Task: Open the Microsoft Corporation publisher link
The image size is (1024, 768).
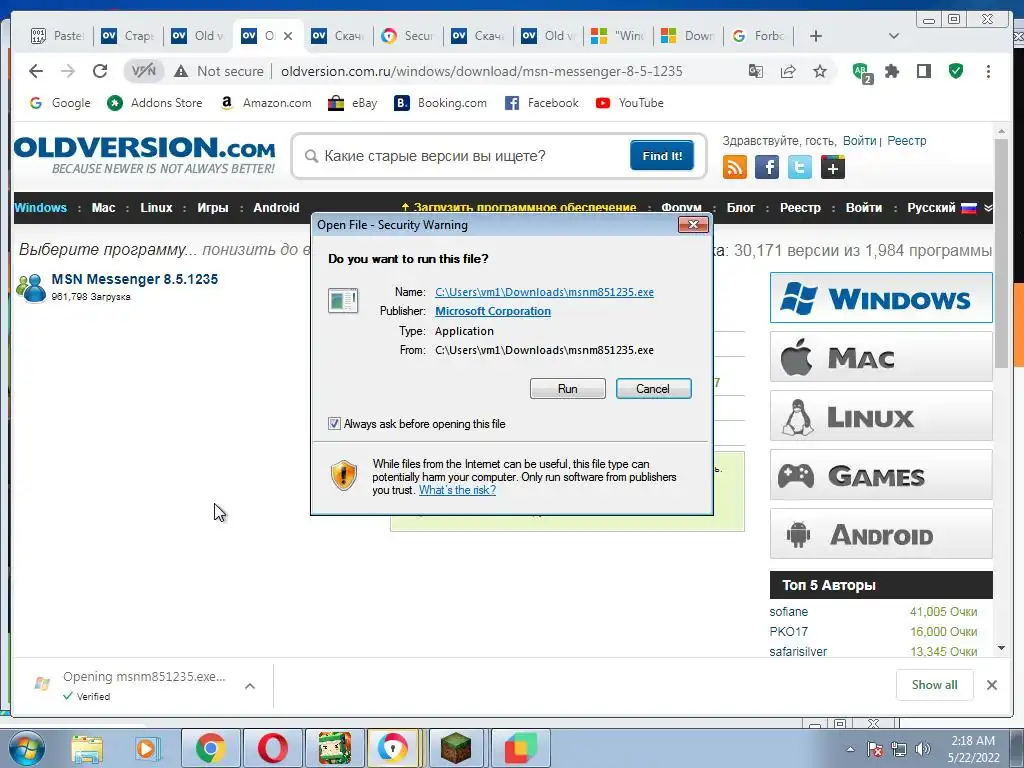Action: 493,312
